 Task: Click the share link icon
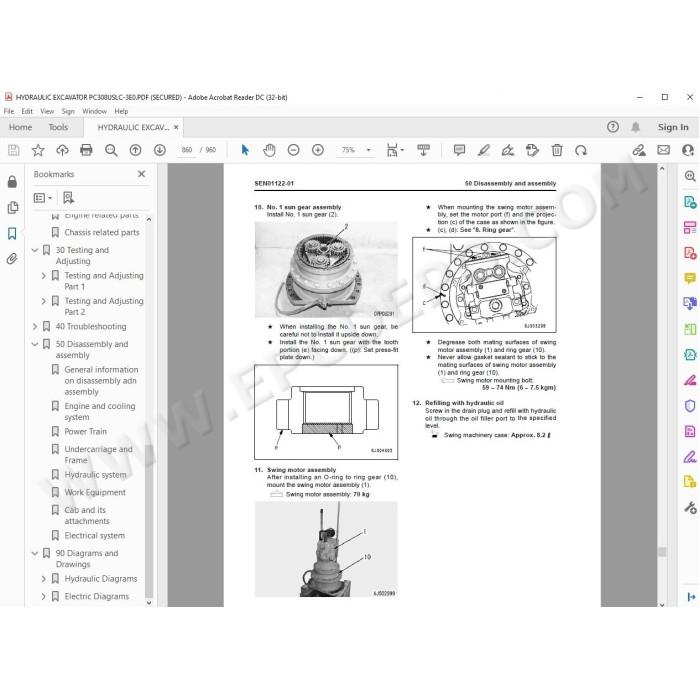639,150
